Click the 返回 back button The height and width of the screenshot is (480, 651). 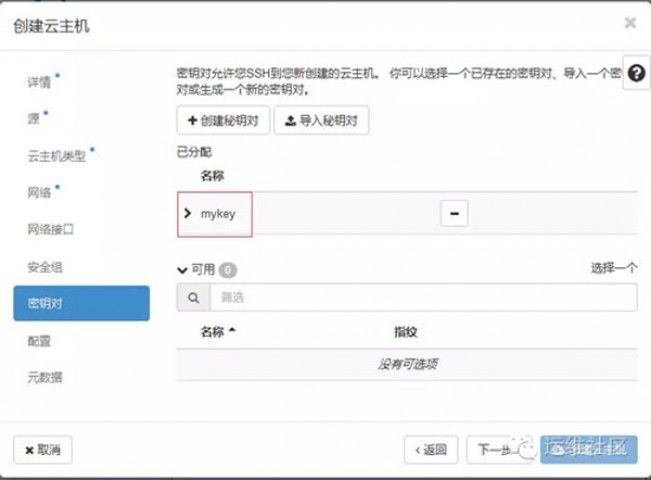tap(431, 450)
